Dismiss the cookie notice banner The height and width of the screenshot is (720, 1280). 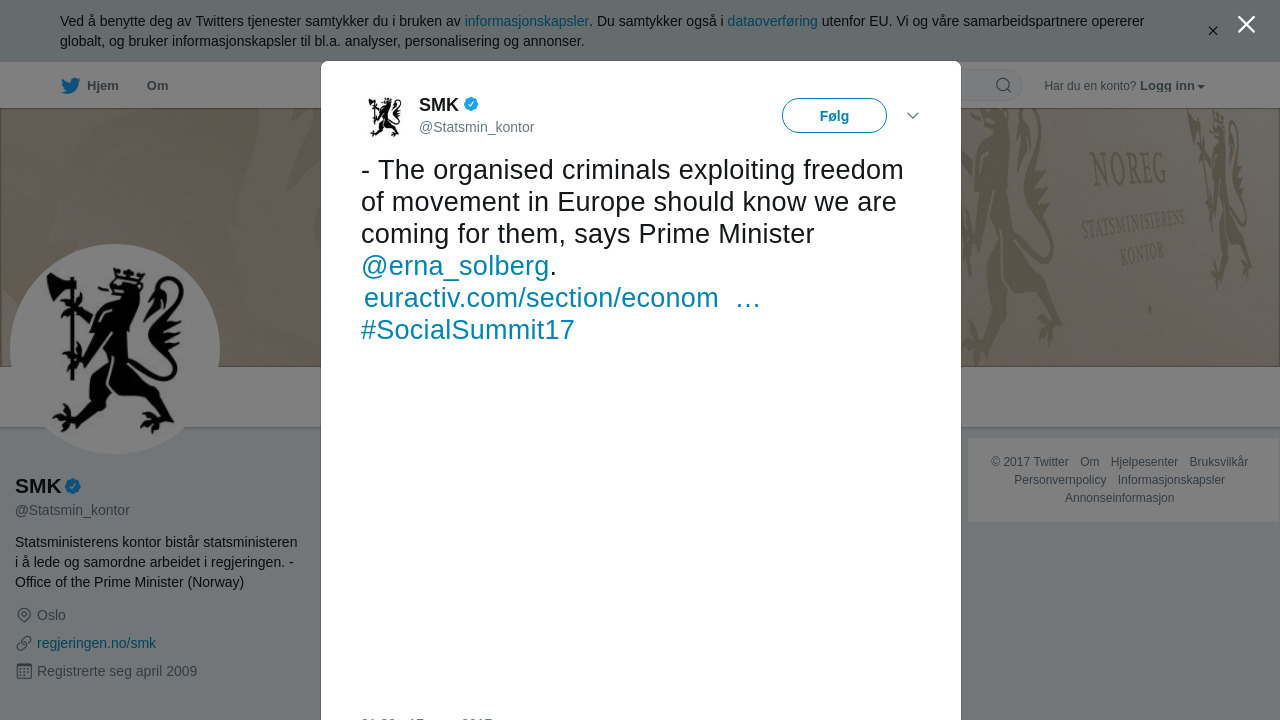click(1213, 31)
